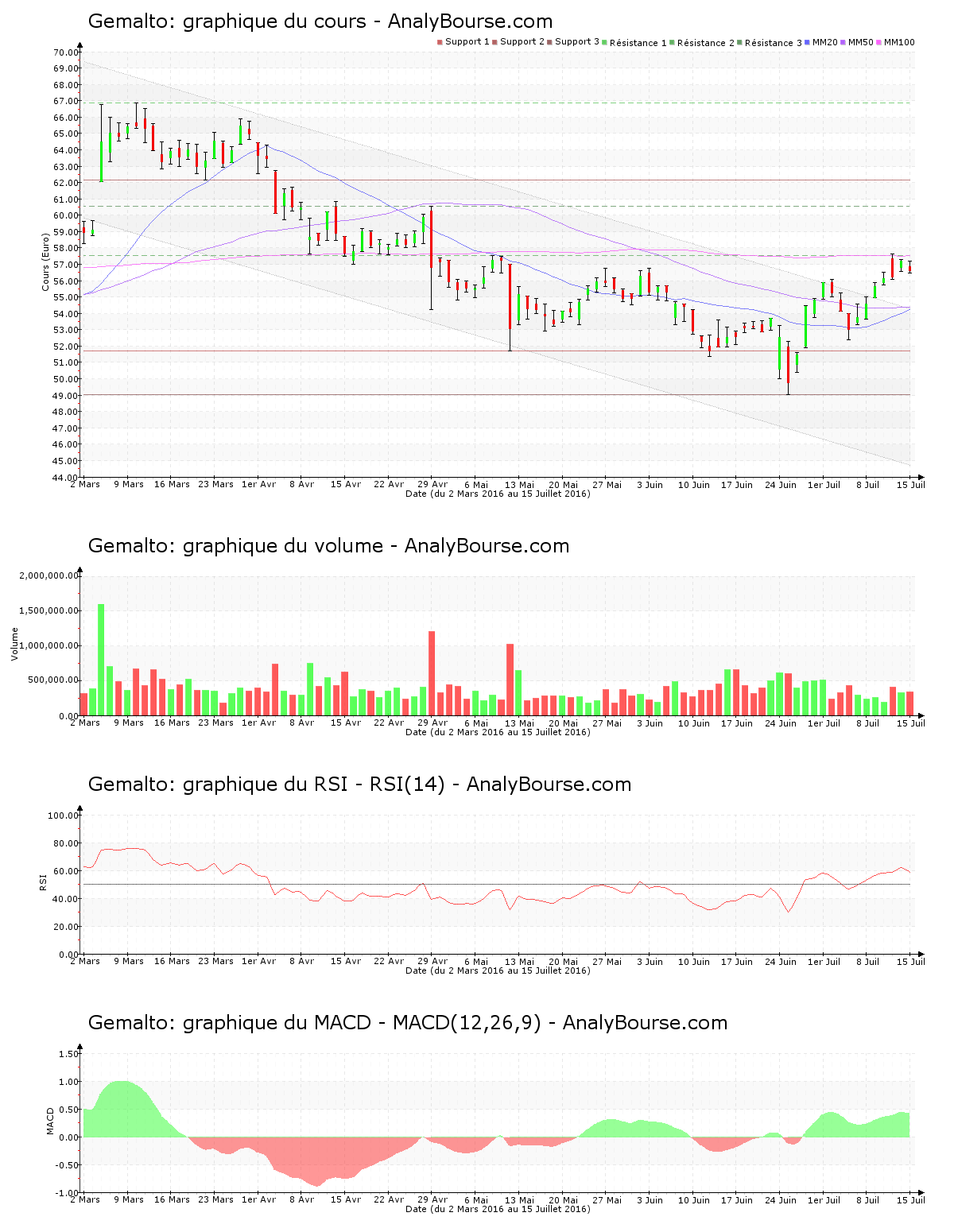The width and height of the screenshot is (954, 1232).
Task: Click '13 Mai' date under price chart
Action: pos(520,484)
